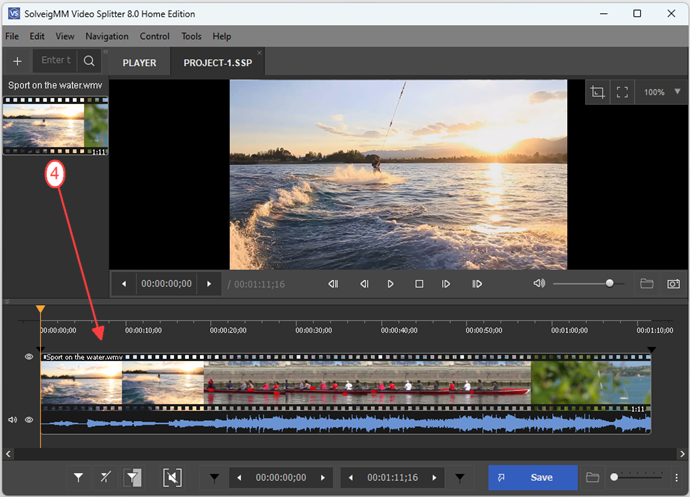Viewport: 690px width, 497px height.
Task: Select the Sport on the water.wmv media thumbnail
Action: tap(55, 125)
